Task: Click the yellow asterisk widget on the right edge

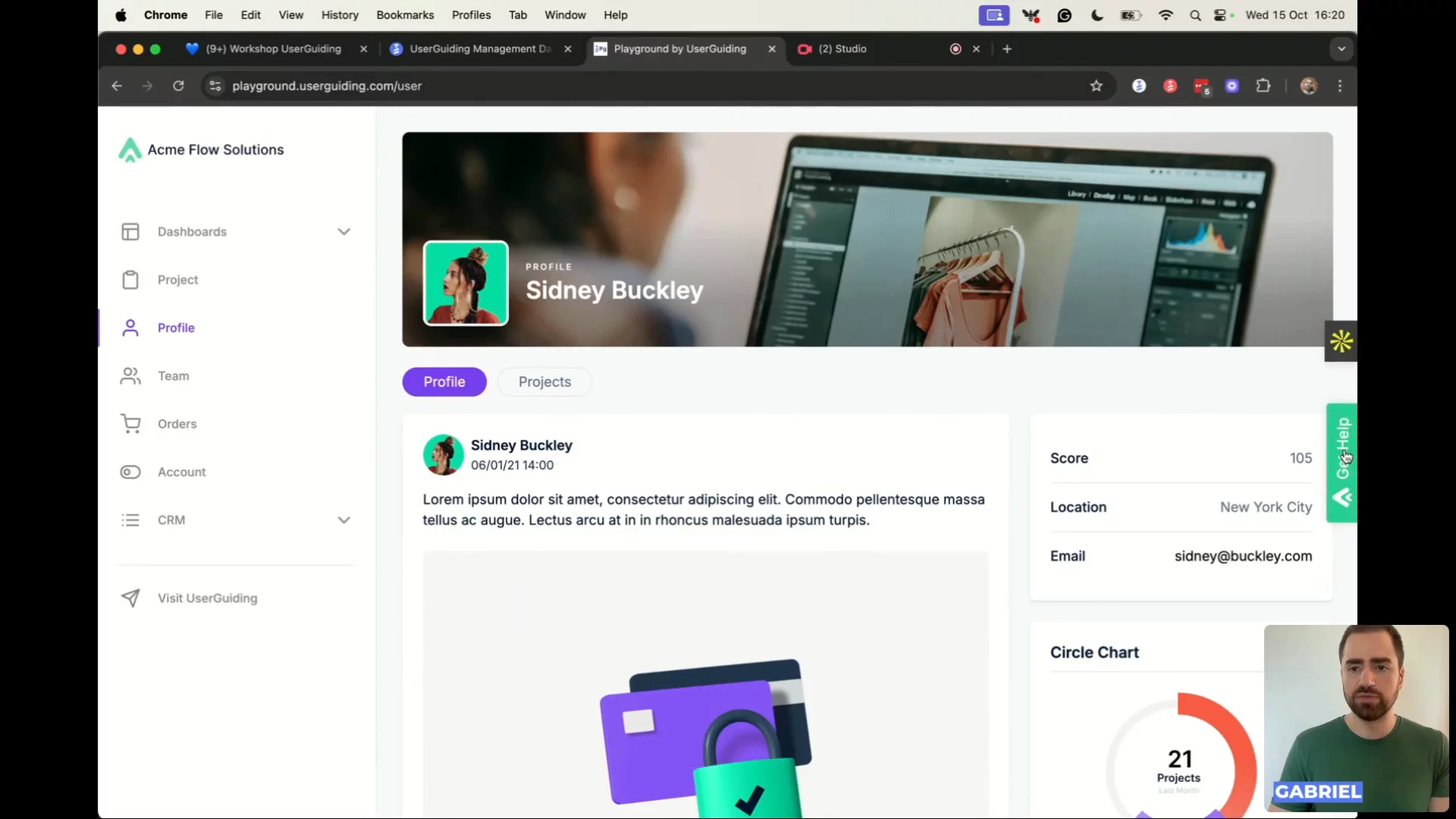Action: pos(1341,341)
